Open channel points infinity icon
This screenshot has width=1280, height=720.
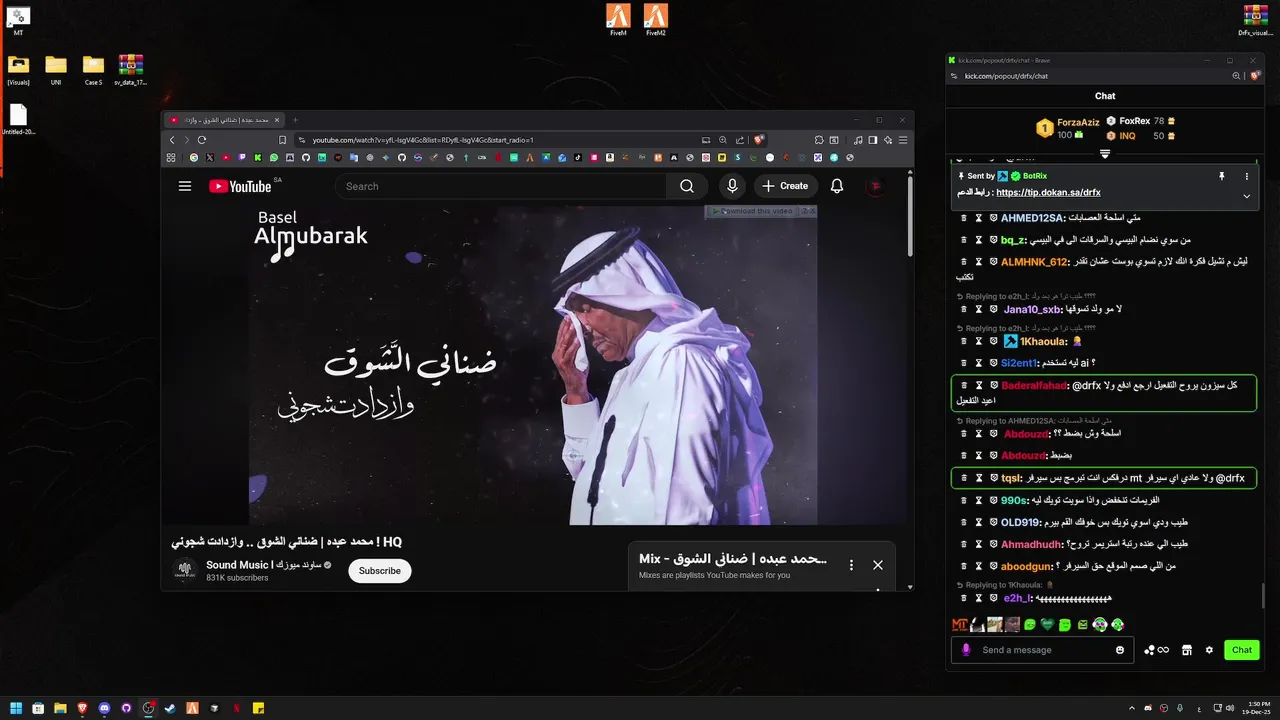pos(1156,650)
